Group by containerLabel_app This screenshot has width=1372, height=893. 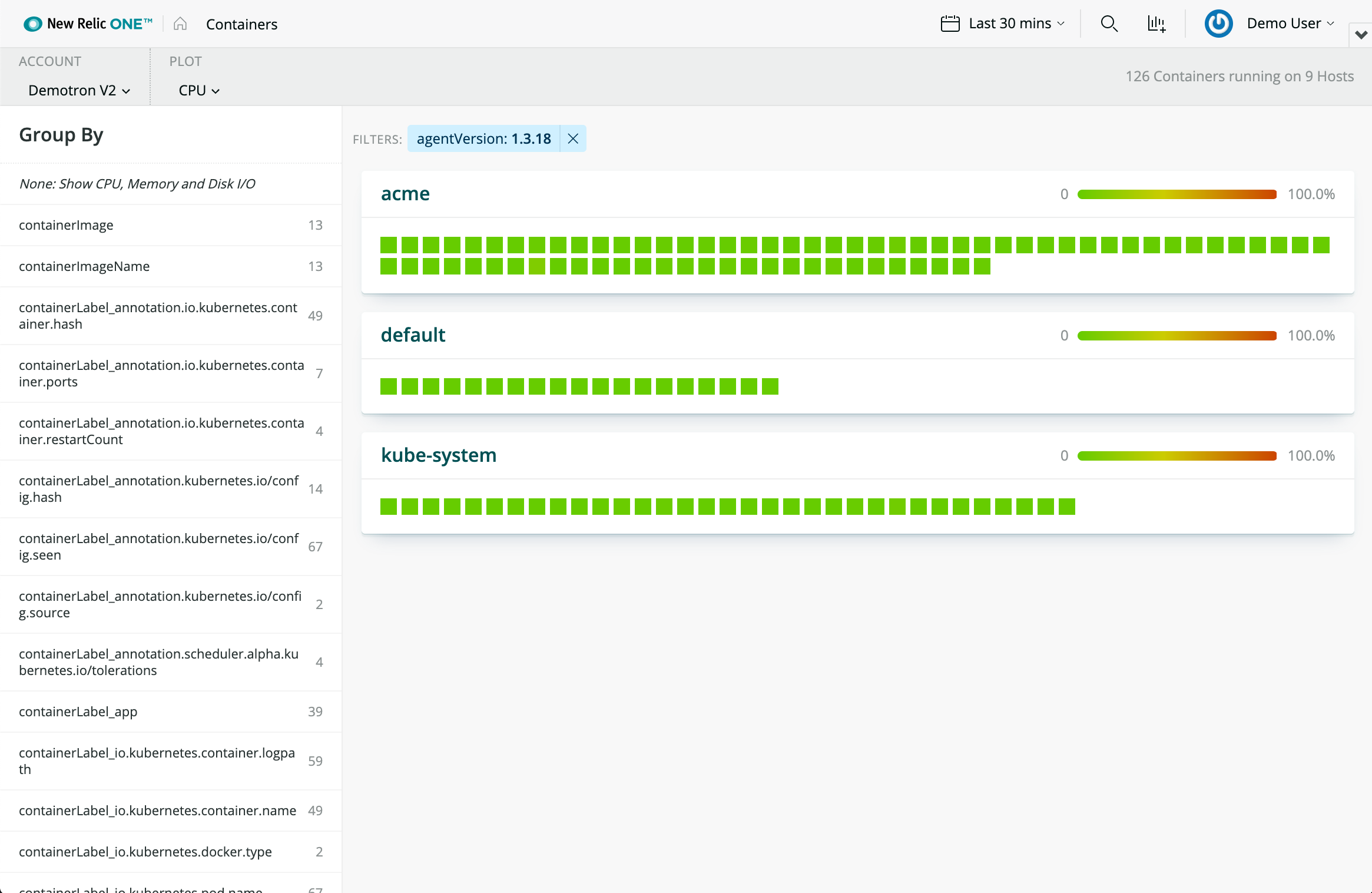(171, 712)
